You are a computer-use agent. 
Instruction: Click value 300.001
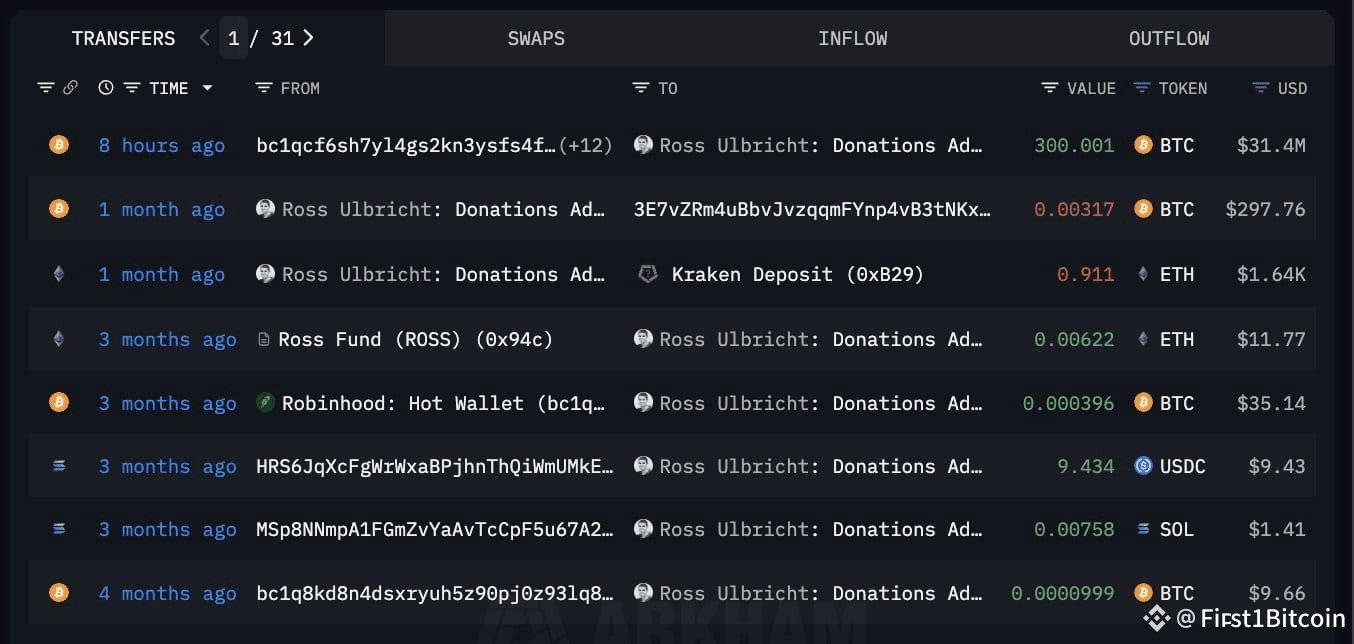pos(1074,145)
